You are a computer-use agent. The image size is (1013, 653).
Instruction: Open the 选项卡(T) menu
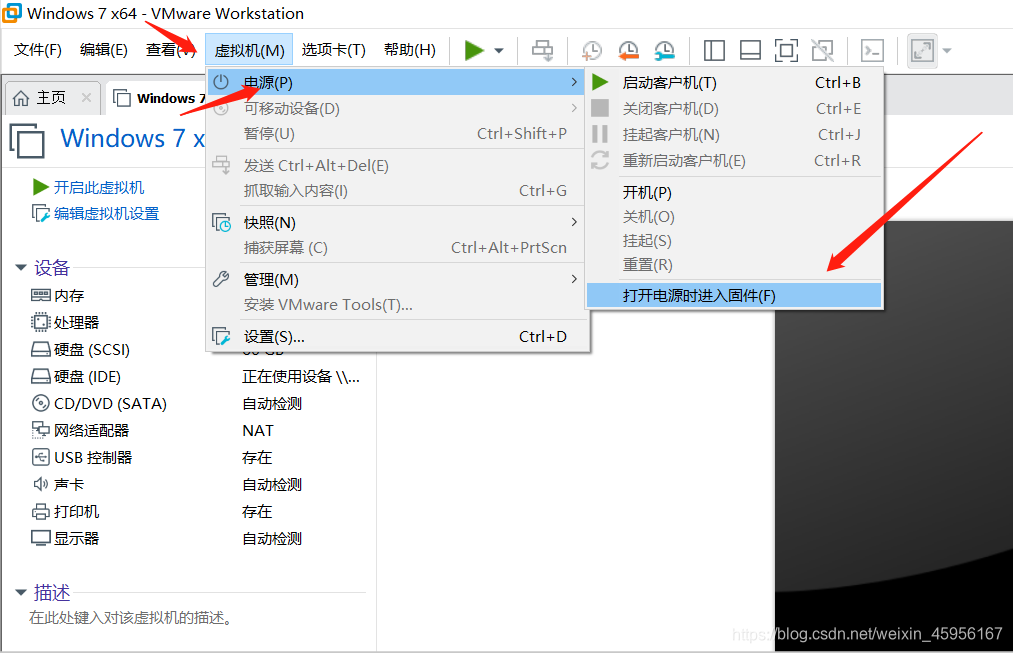(333, 50)
